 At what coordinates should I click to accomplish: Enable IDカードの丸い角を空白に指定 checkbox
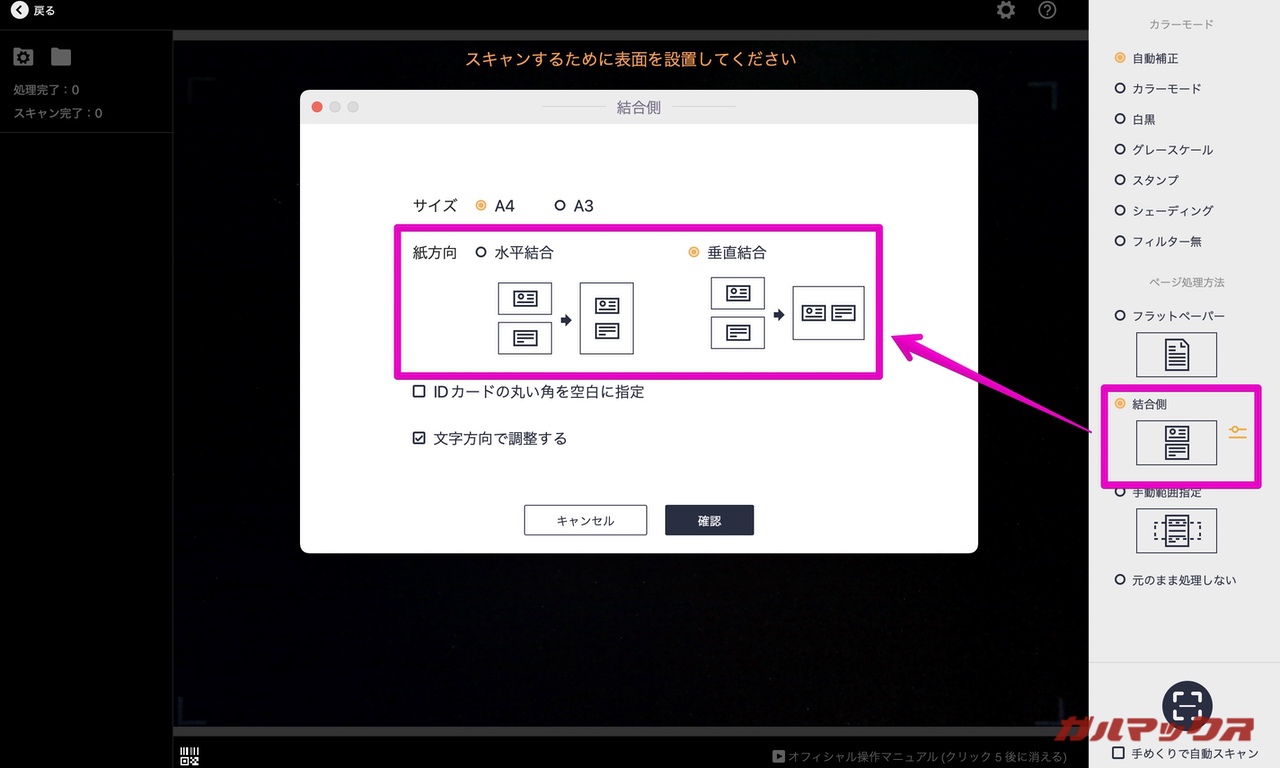[420, 392]
